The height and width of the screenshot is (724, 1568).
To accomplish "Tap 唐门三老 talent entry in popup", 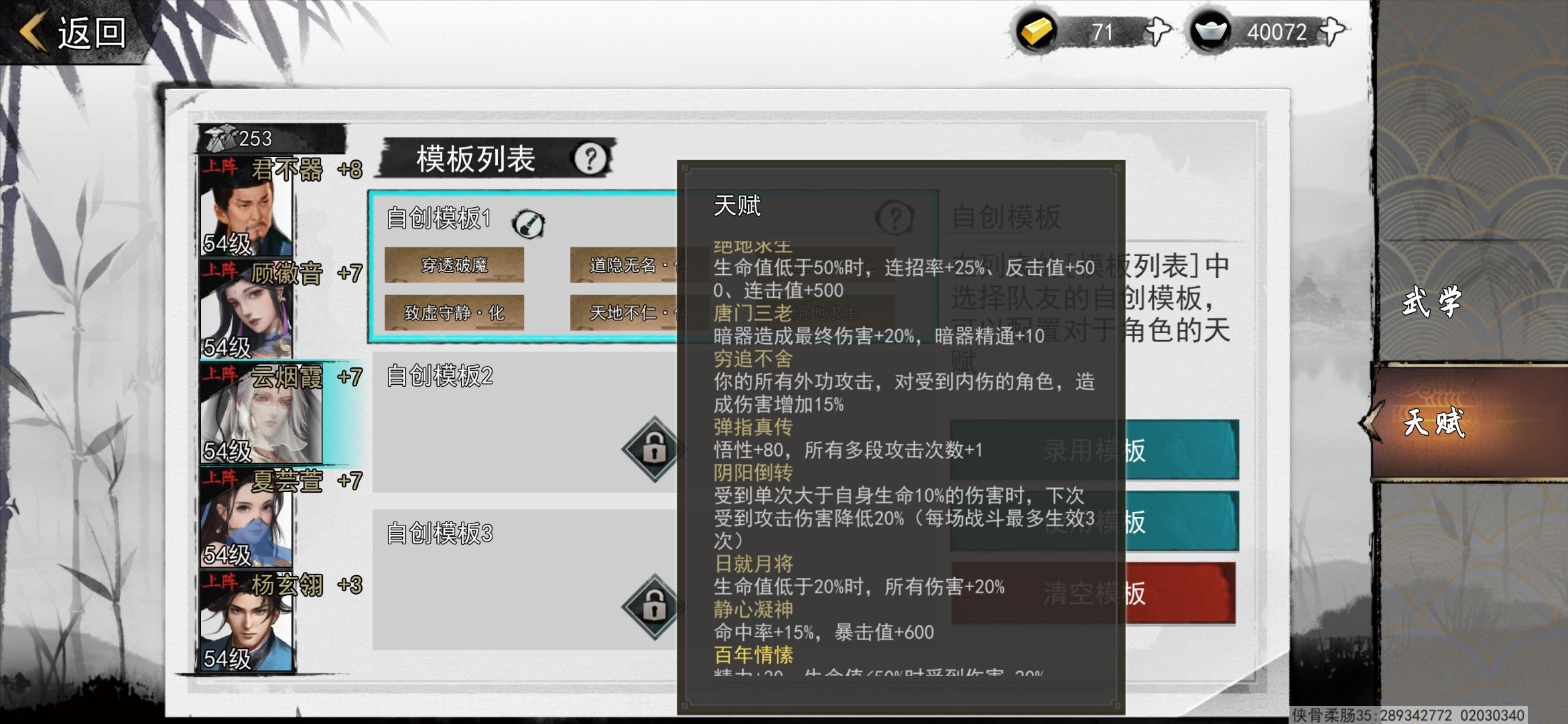I will click(x=753, y=313).
